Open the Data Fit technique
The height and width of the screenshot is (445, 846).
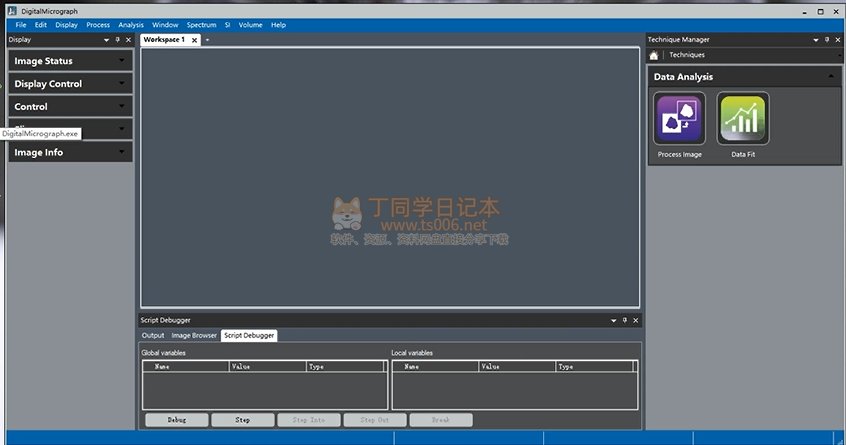click(x=743, y=119)
